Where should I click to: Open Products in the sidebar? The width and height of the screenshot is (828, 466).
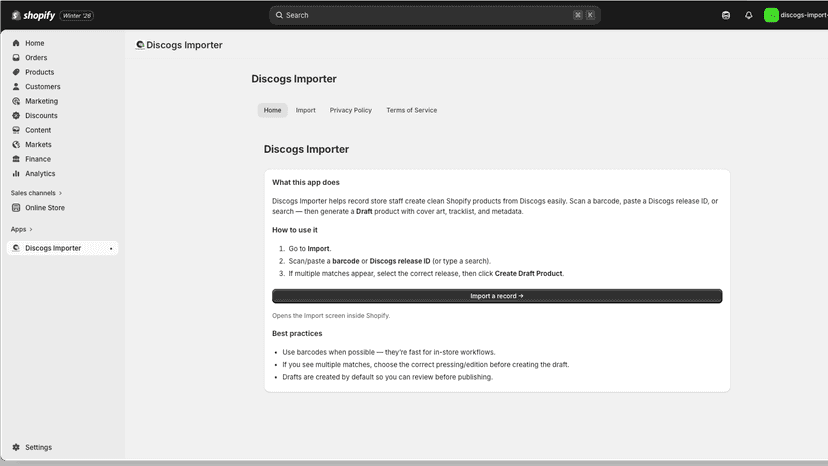click(39, 72)
